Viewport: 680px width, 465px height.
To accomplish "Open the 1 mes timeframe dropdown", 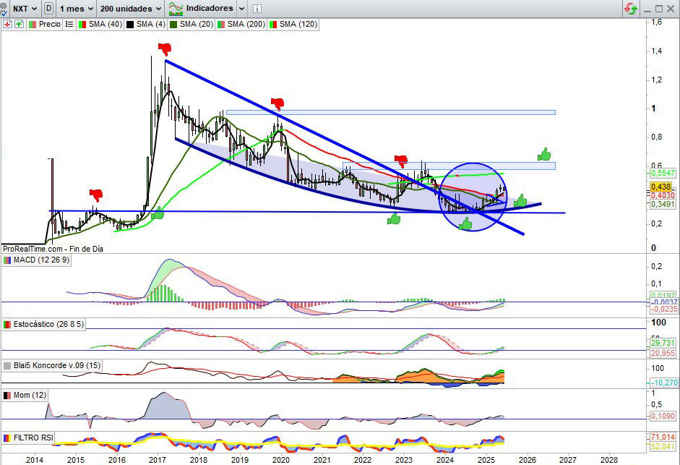I will coord(76,8).
